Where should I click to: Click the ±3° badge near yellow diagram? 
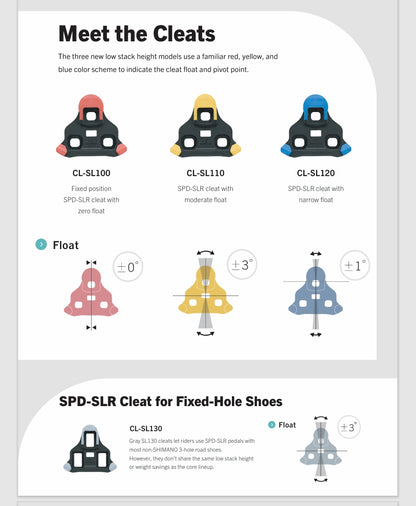[x=242, y=265]
